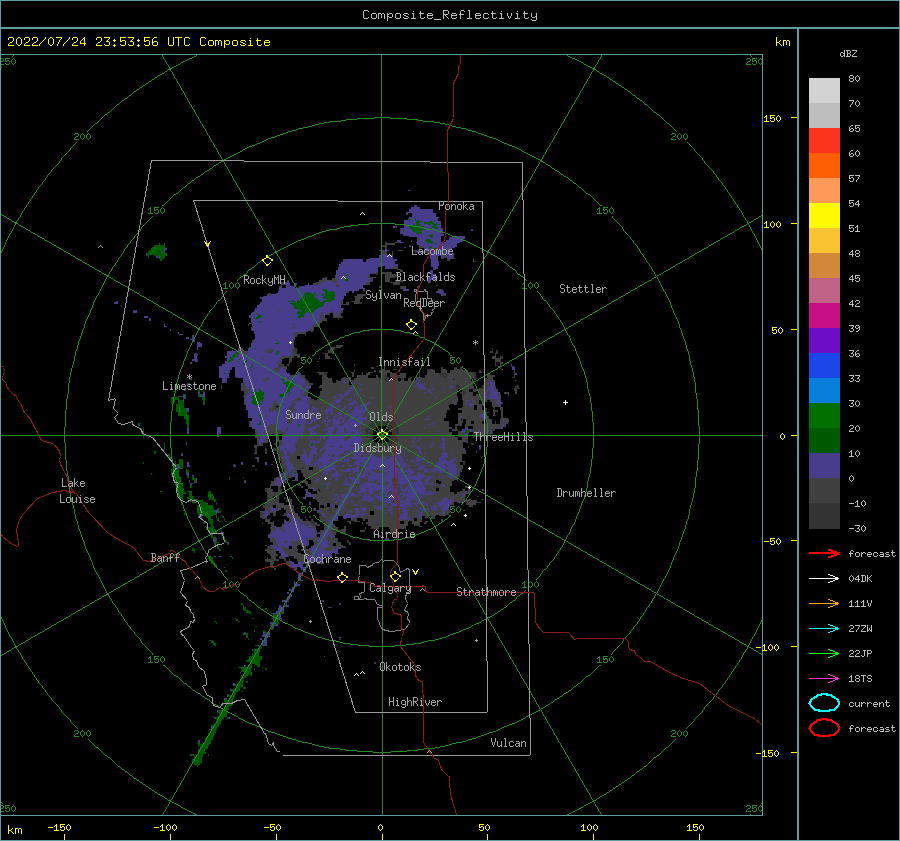Pick the 54 dBZ yellow swatch
The height and width of the screenshot is (841, 900).
(824, 215)
